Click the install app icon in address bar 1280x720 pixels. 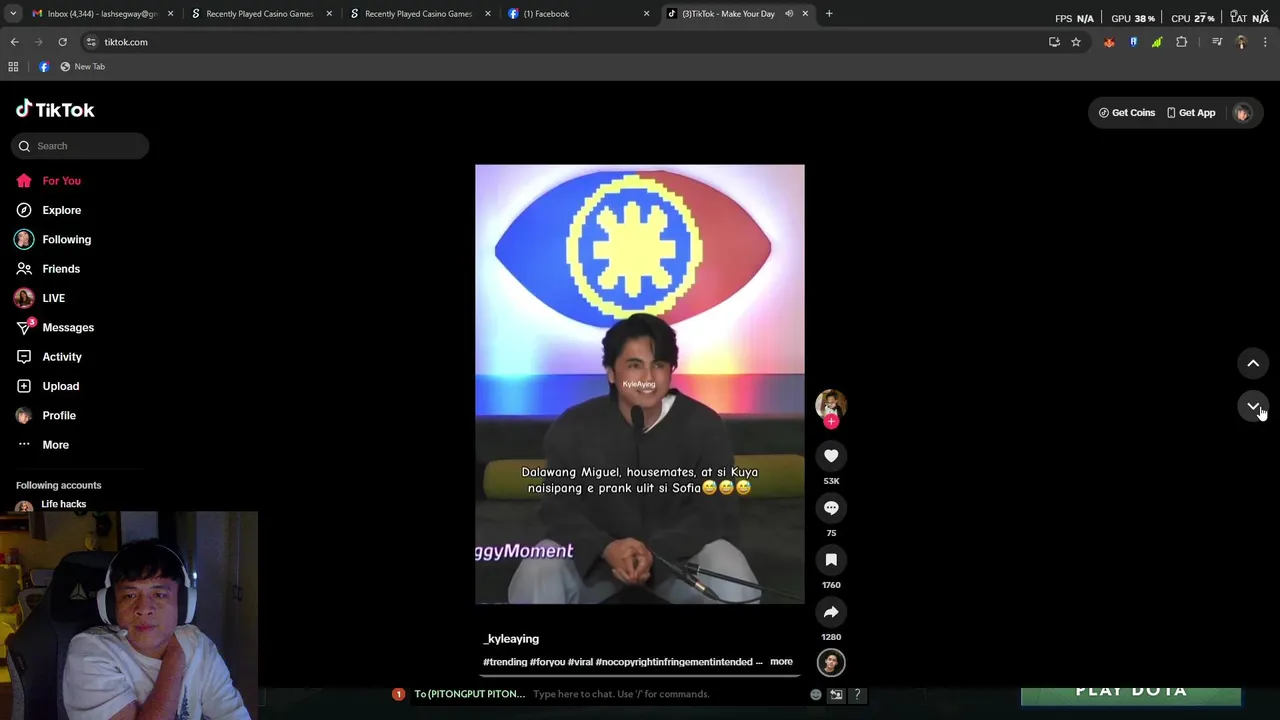click(1054, 42)
